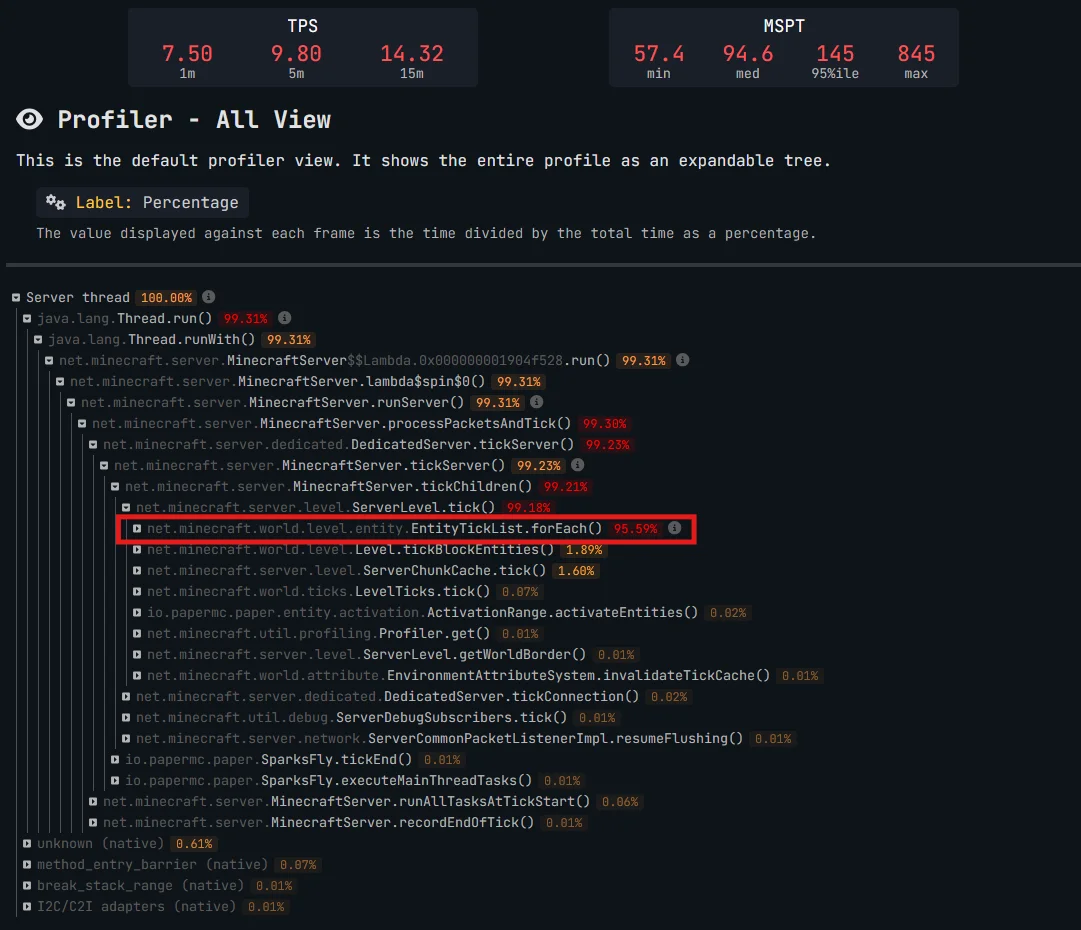
Task: Click info icon beside MinecraftServer.tickServer() 99.23%
Action: pyautogui.click(x=578, y=465)
